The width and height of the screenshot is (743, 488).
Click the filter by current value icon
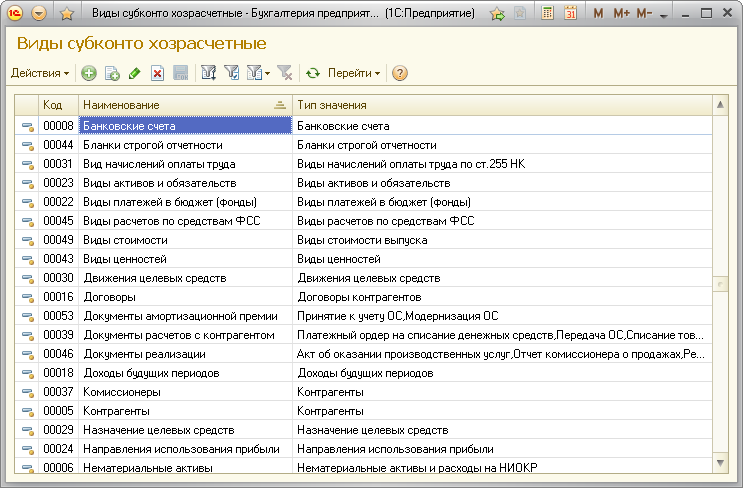(x=232, y=73)
